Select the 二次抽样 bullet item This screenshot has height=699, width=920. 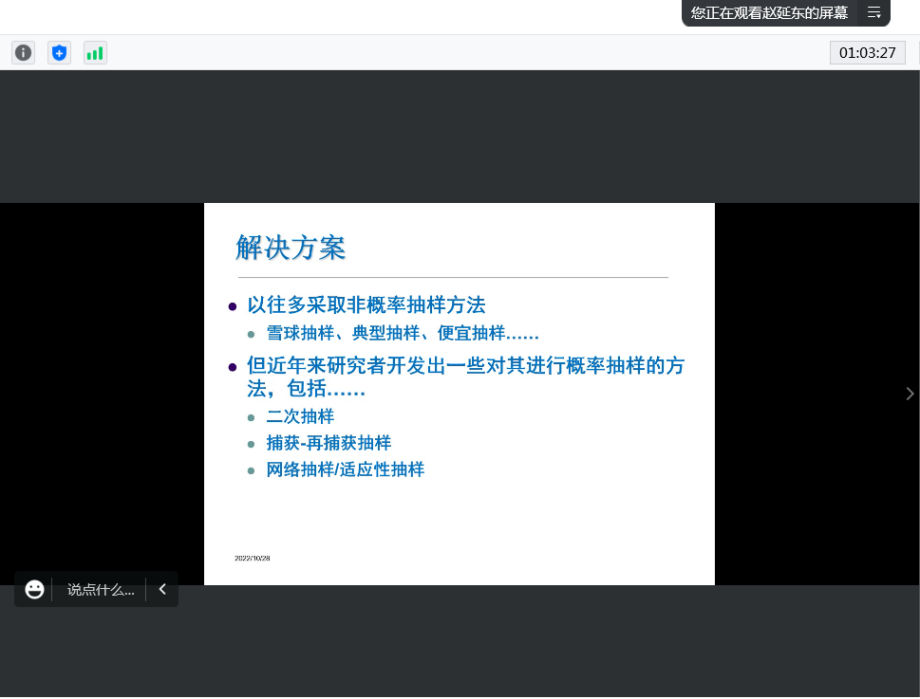[x=300, y=416]
